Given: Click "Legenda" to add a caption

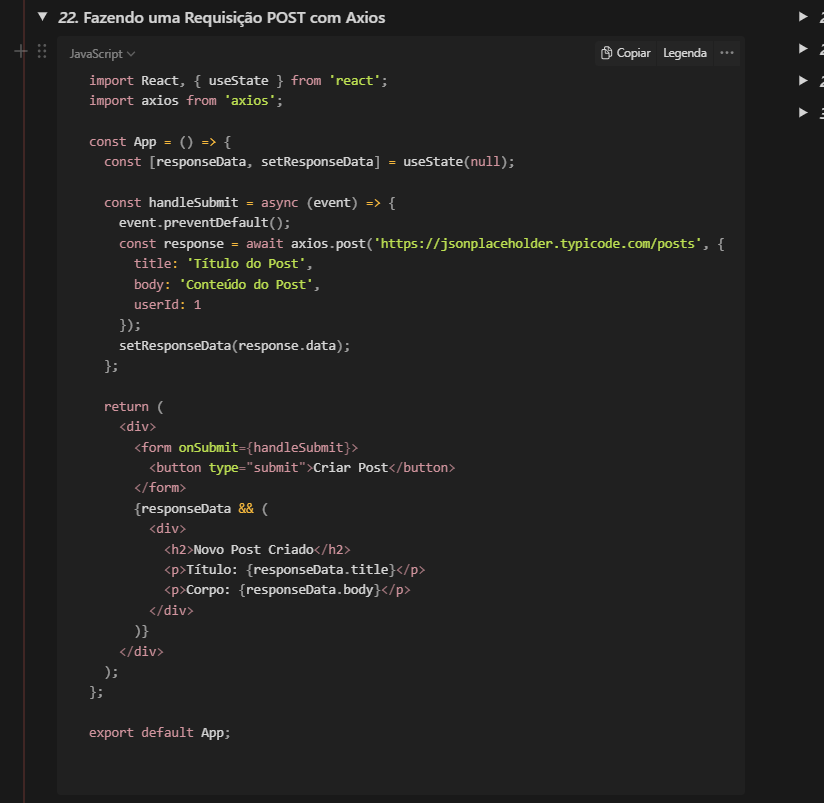Looking at the screenshot, I should click(684, 52).
